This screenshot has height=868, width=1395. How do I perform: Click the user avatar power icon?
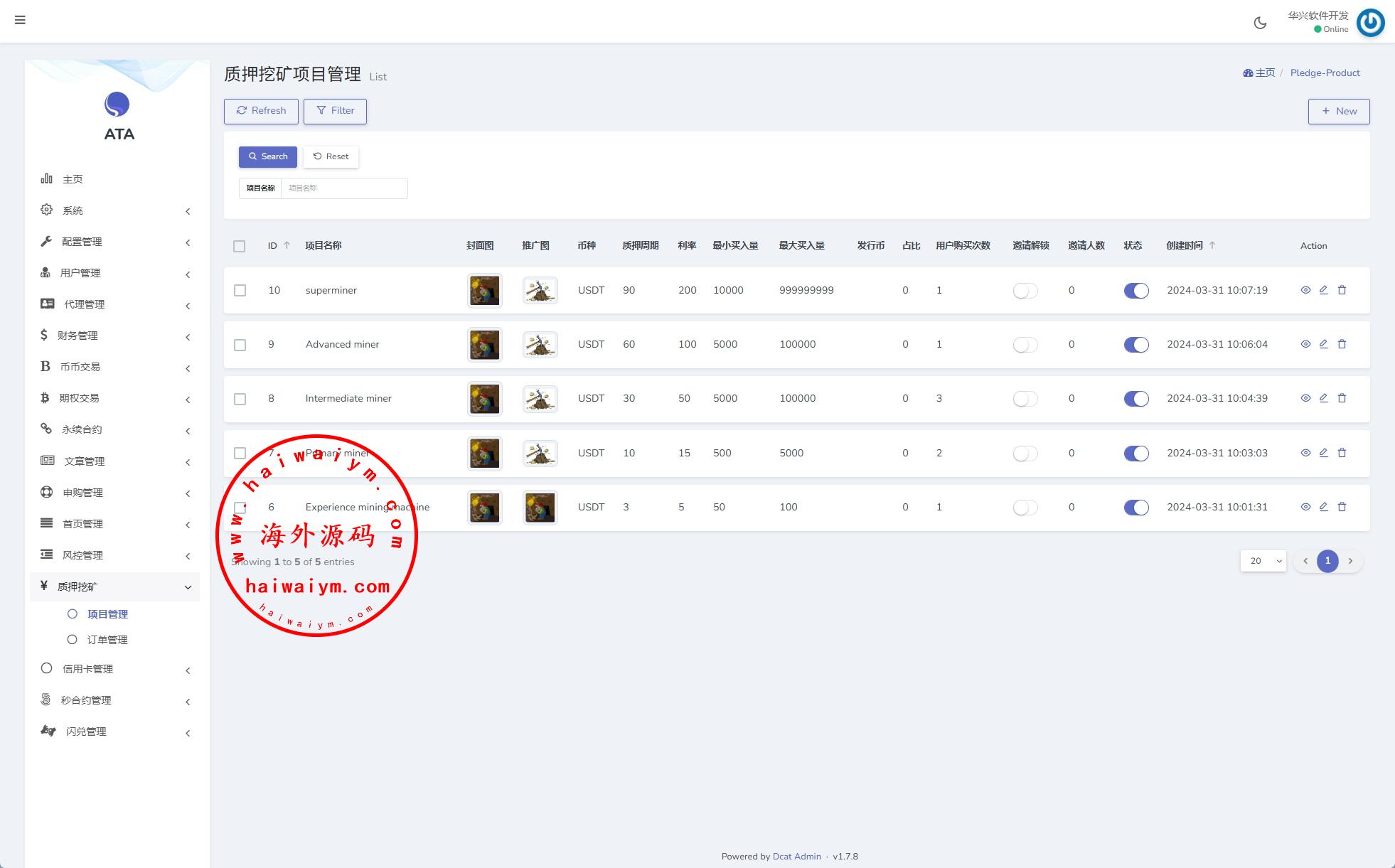click(x=1370, y=23)
